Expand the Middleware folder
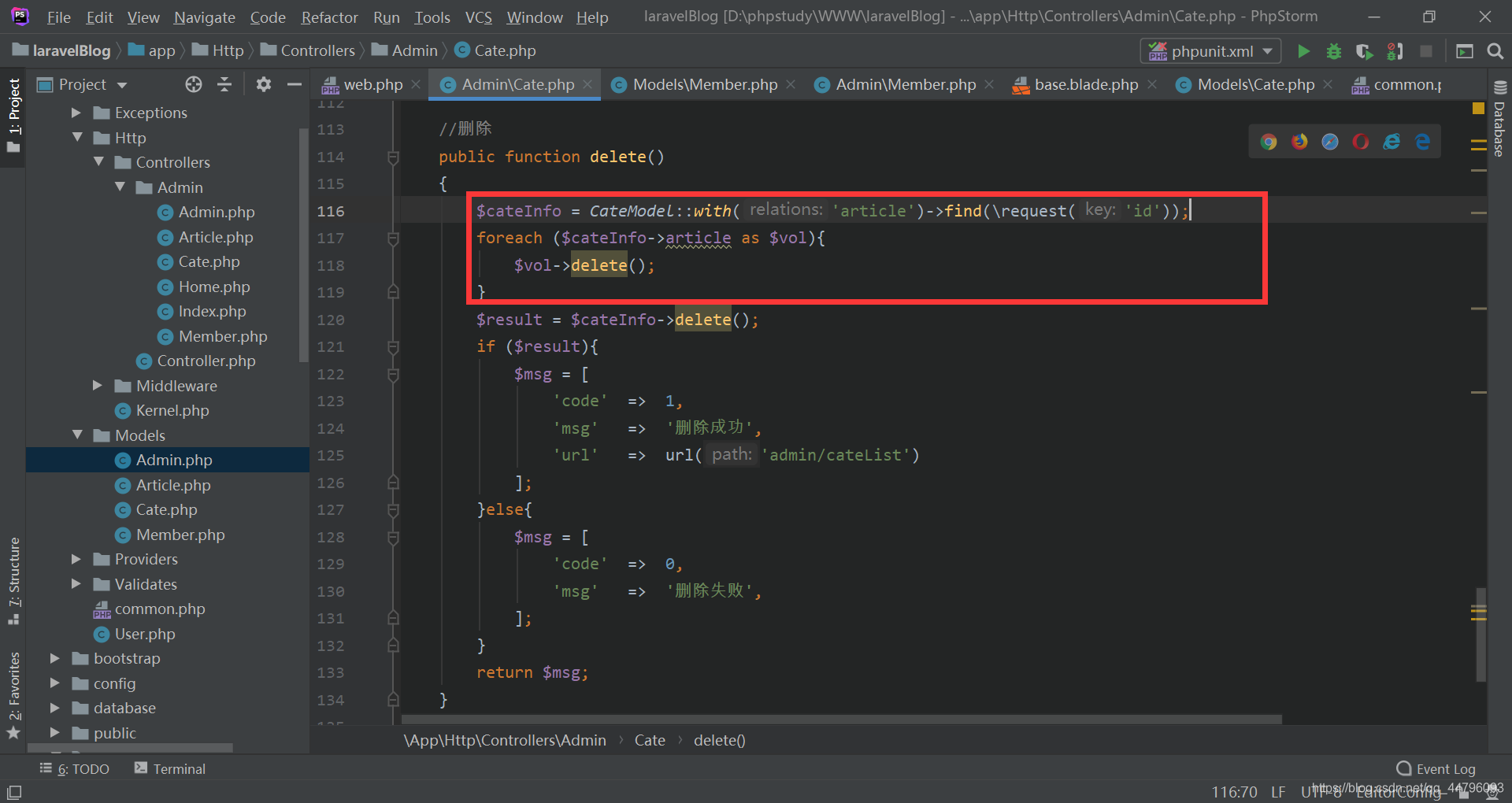This screenshot has width=1512, height=803. (x=98, y=385)
